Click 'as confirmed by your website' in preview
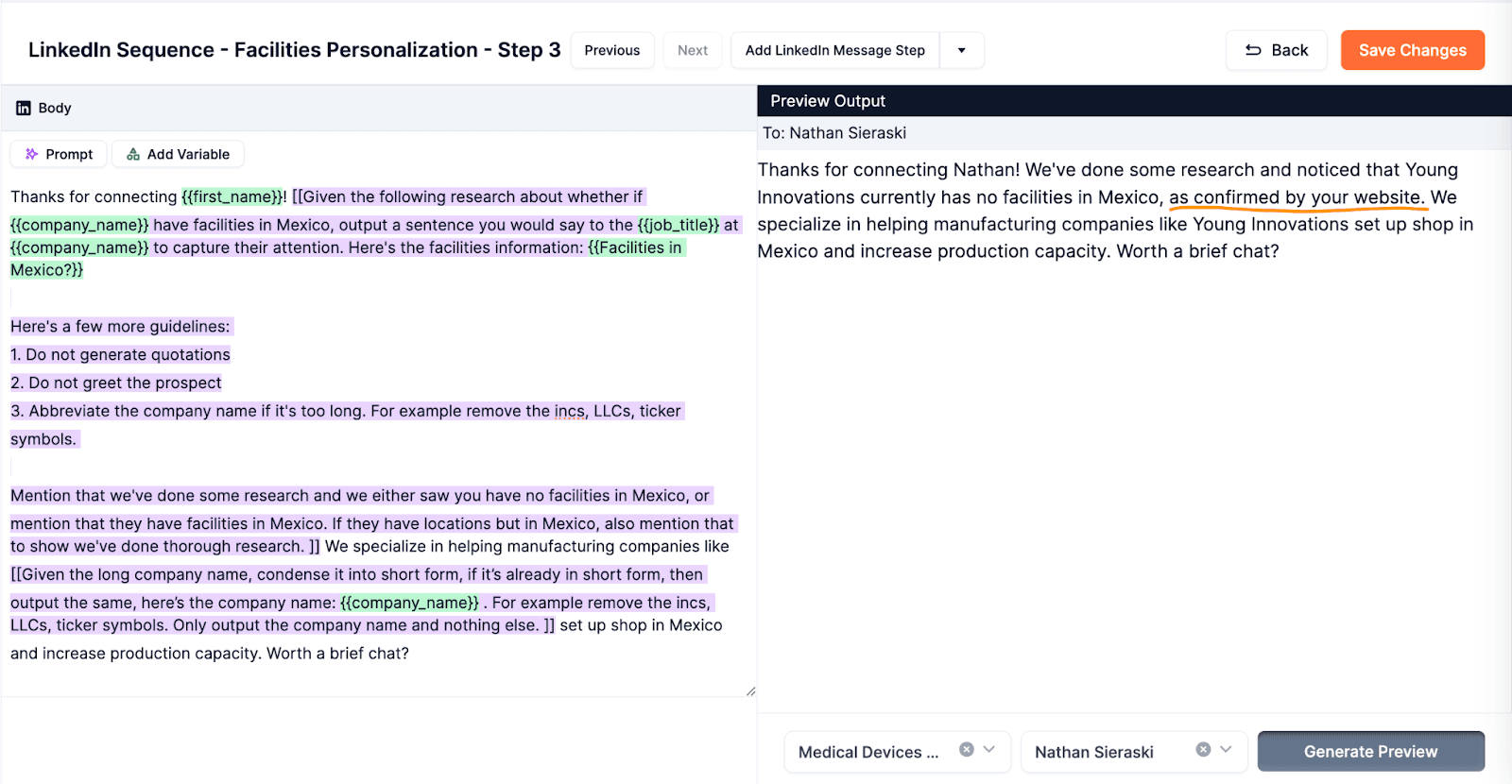Viewport: 1512px width, 784px height. (1297, 197)
